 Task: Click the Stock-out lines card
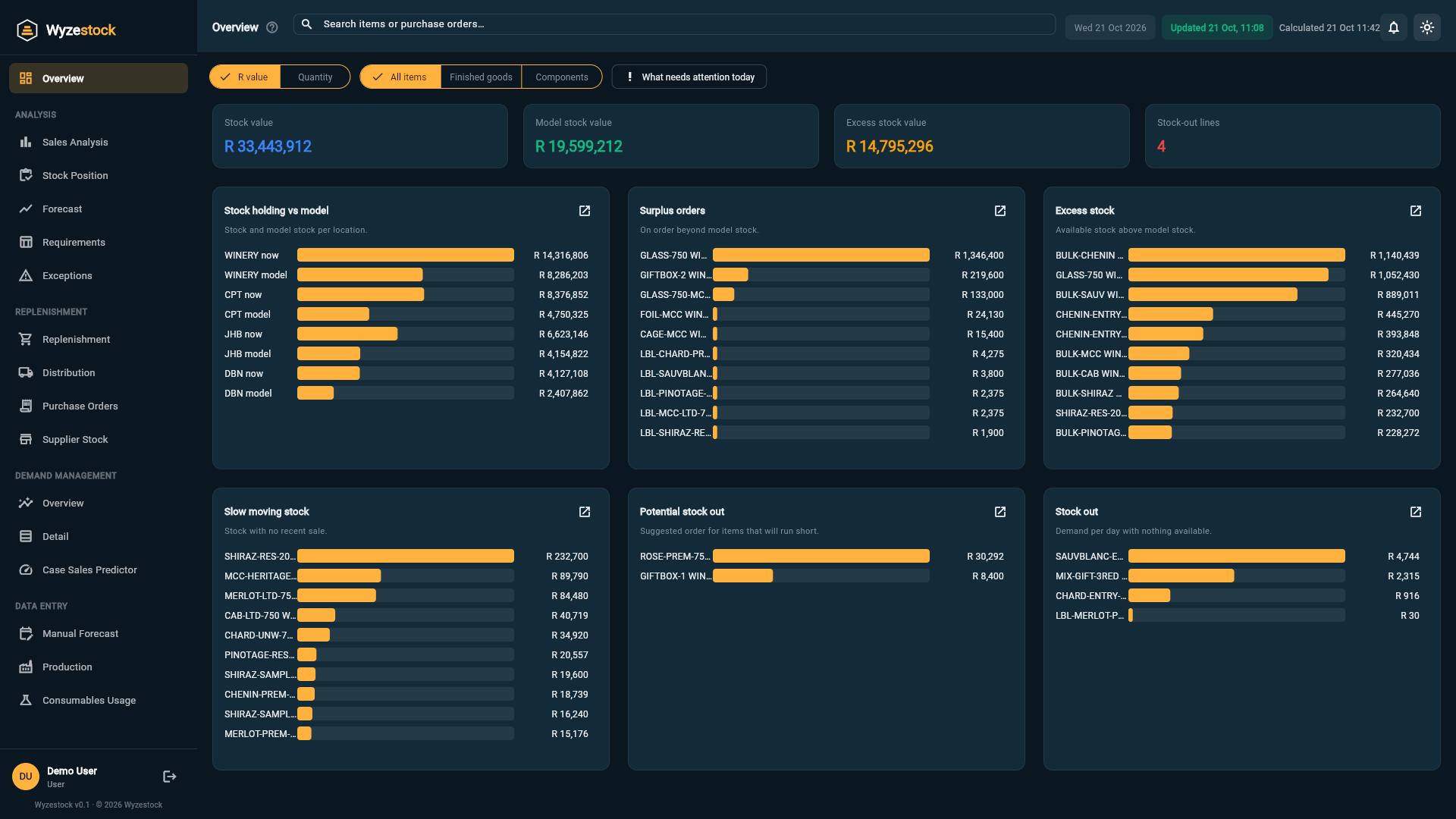[1292, 136]
